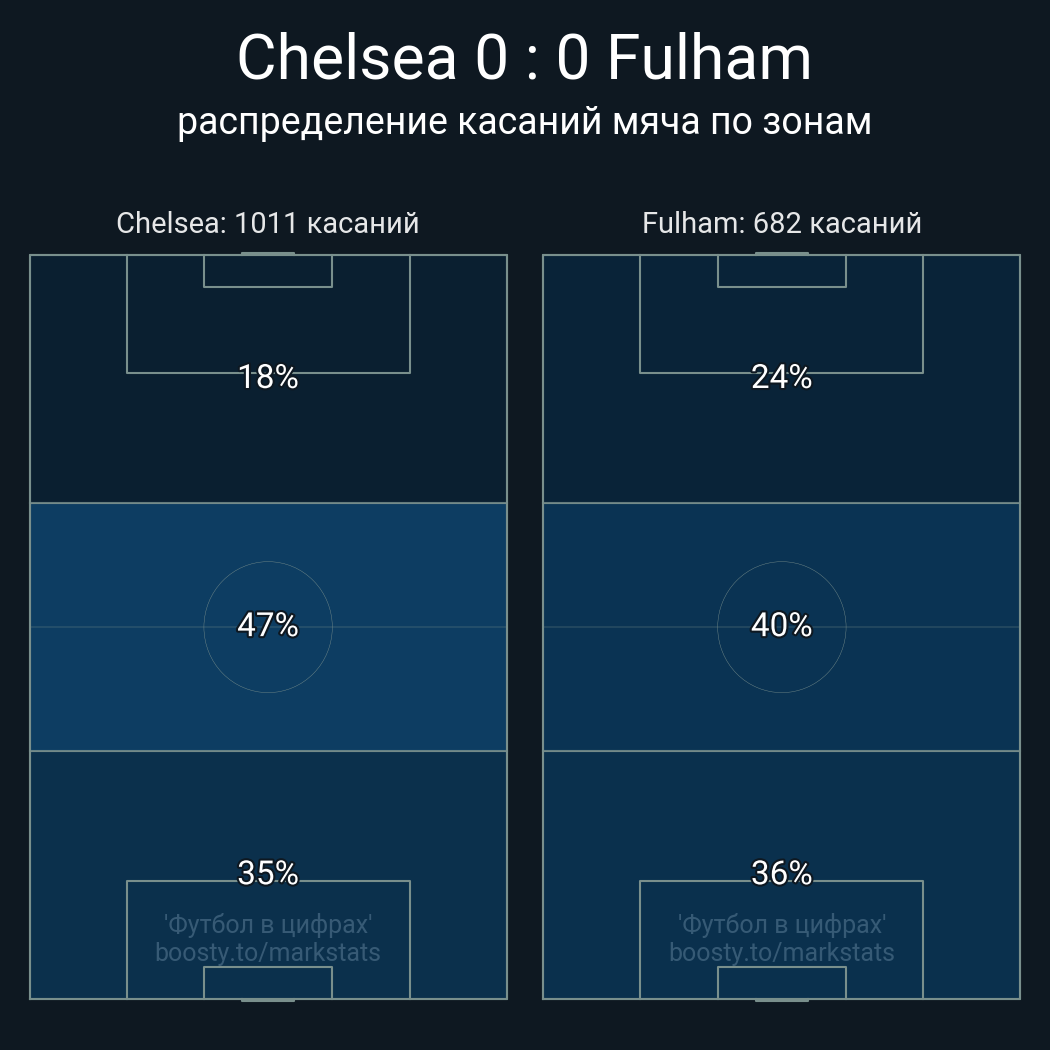Click the top six-yard box on Fulham pitch

pos(781,271)
